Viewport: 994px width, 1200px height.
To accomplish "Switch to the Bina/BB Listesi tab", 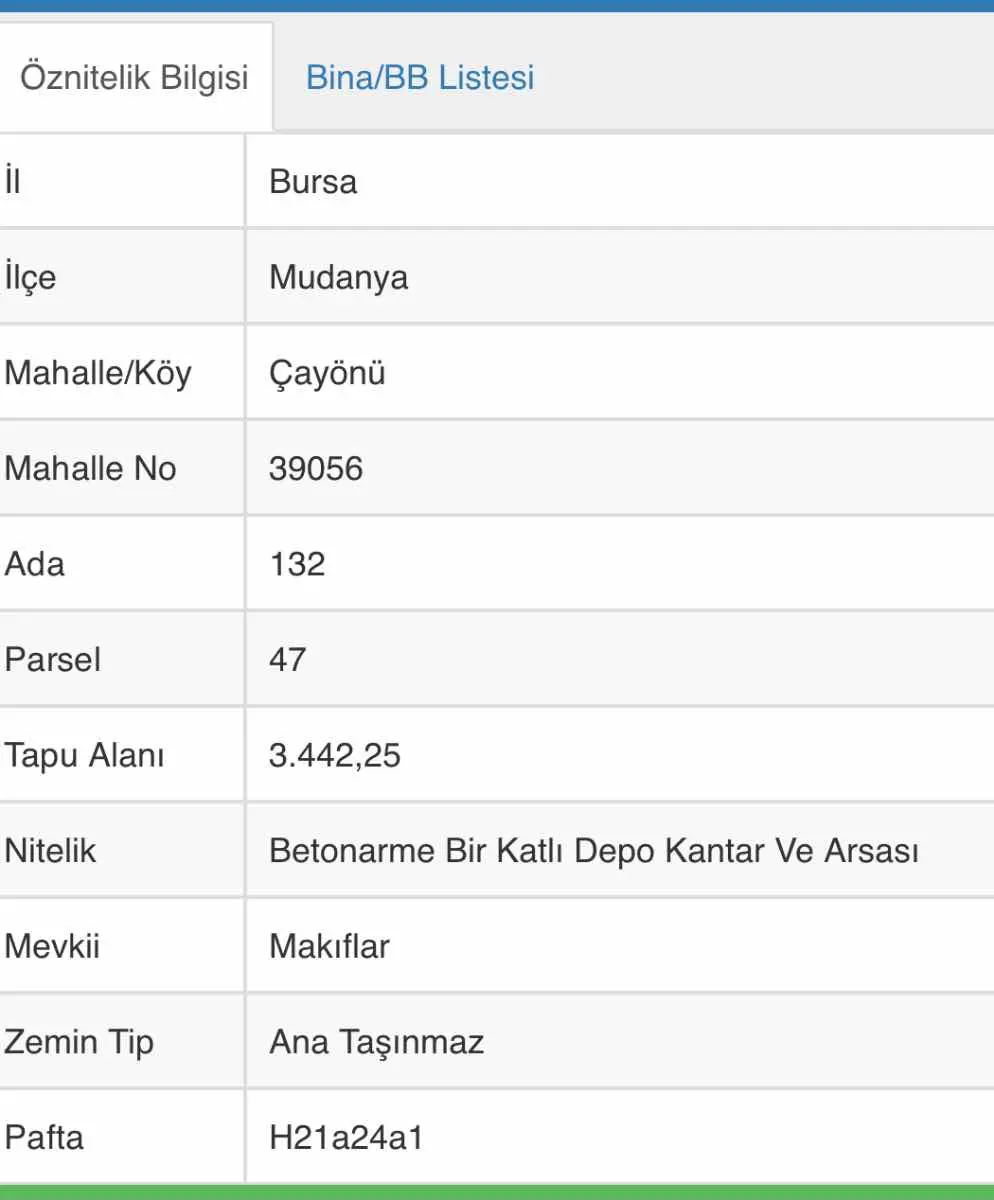I will [x=420, y=77].
